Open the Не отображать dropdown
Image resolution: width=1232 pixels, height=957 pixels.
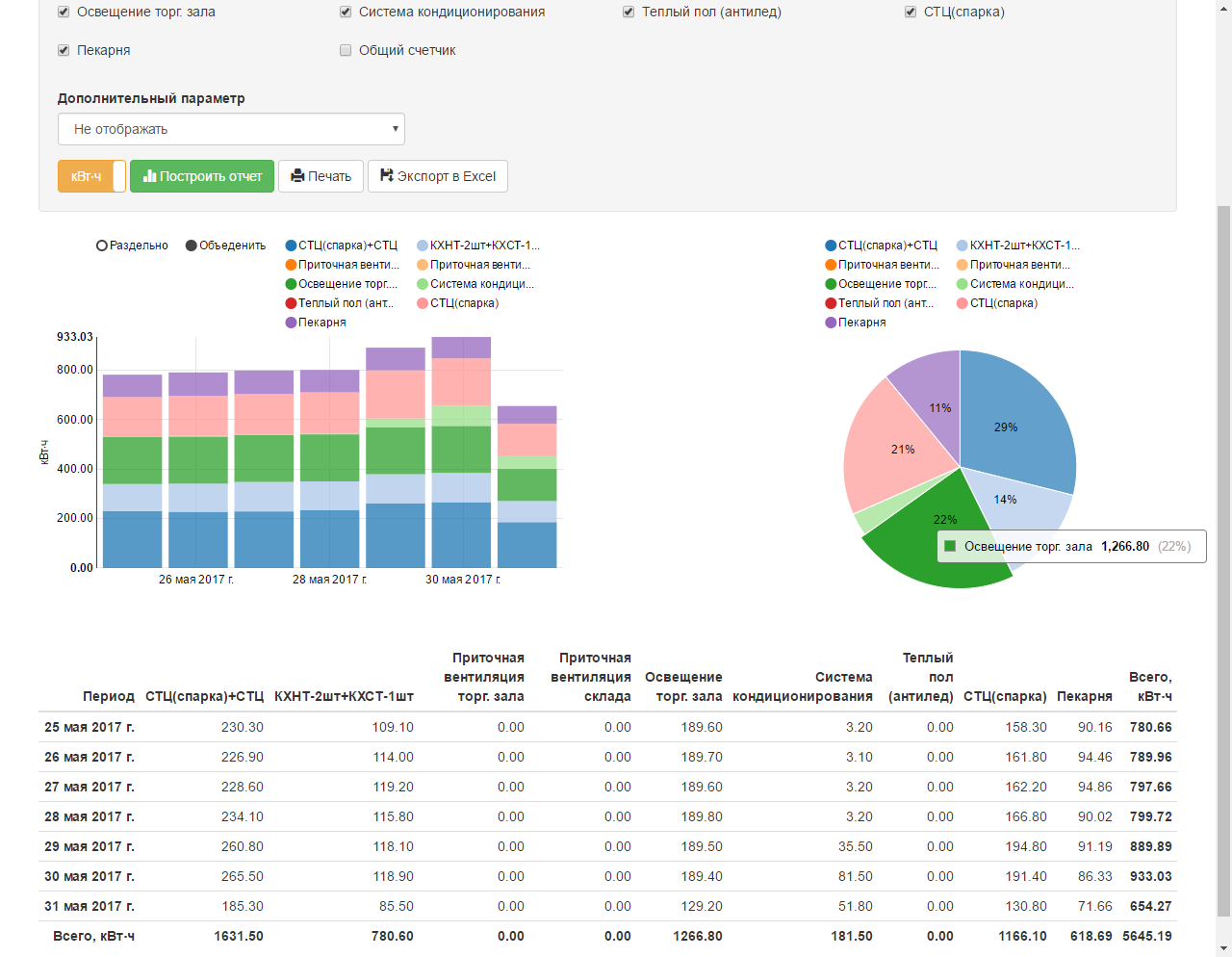click(231, 129)
